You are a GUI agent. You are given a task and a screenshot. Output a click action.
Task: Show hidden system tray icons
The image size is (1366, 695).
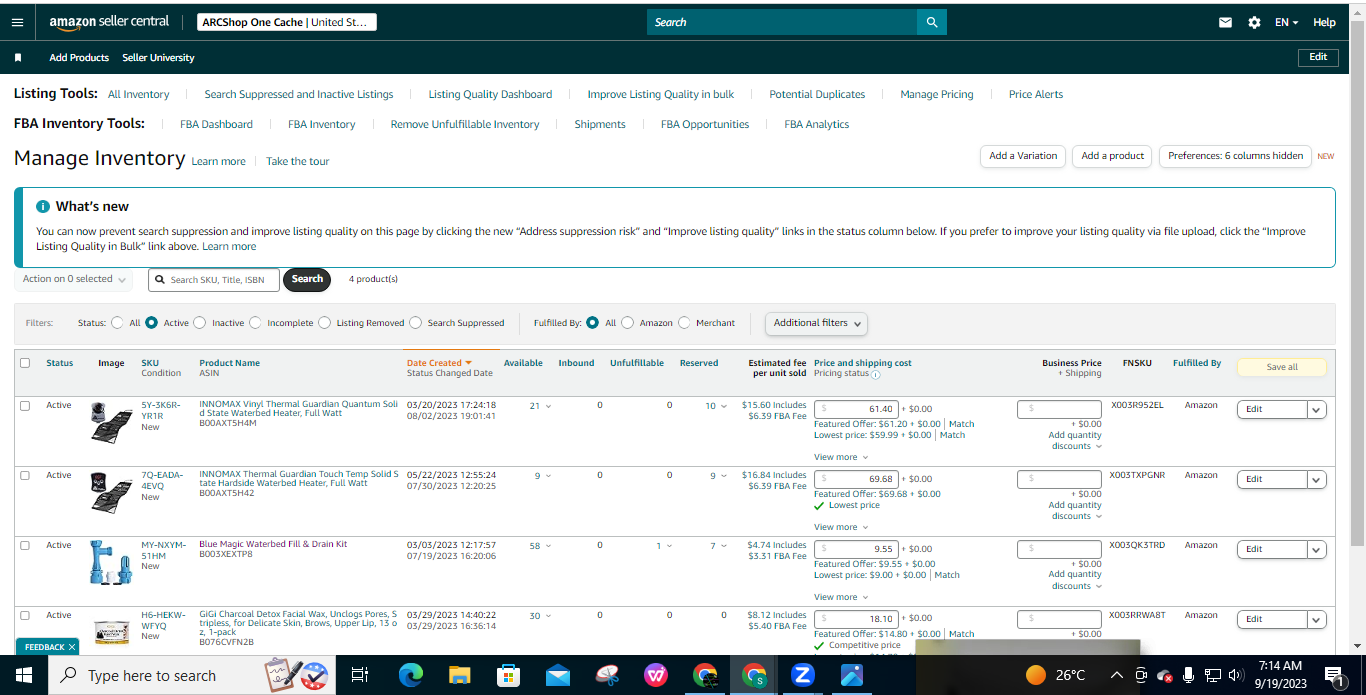click(1116, 675)
